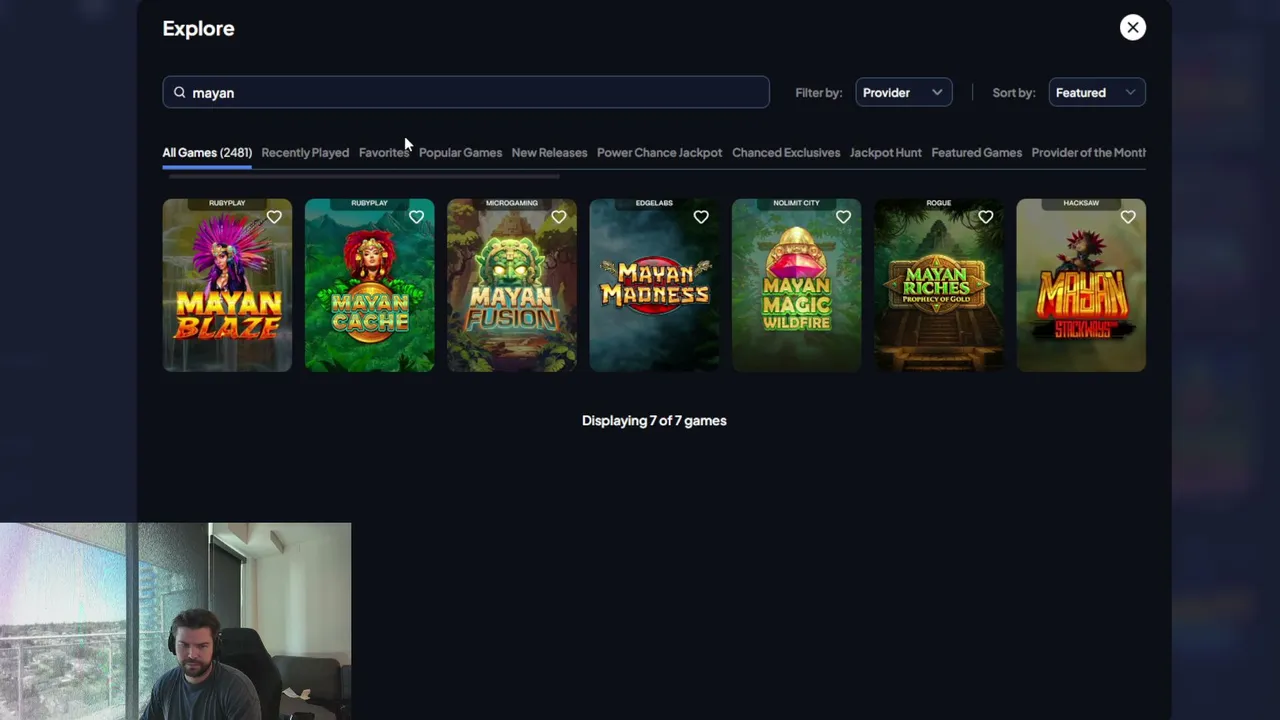The height and width of the screenshot is (720, 1280).
Task: Open the Popular Games tab
Action: pyautogui.click(x=460, y=153)
